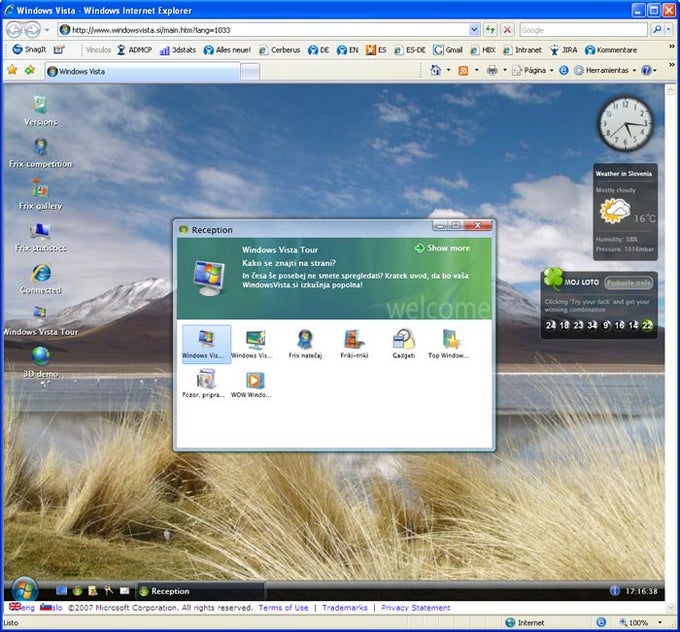Open the Frix statistics desktop icon

pos(40,237)
